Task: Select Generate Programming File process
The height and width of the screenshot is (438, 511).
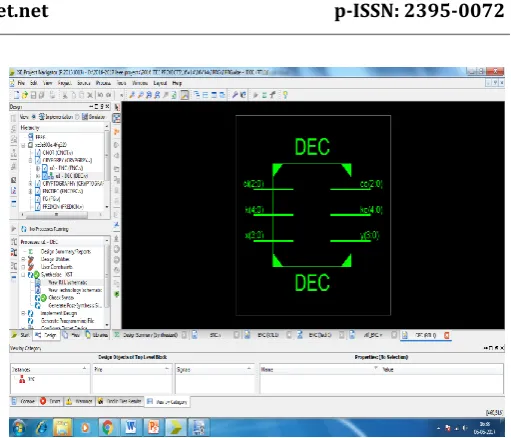Action: [67, 321]
